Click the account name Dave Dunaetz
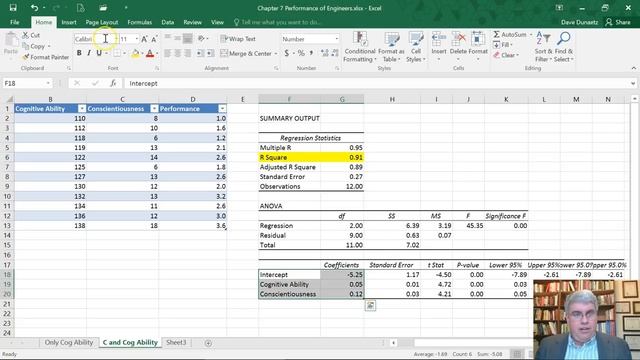 (x=579, y=22)
